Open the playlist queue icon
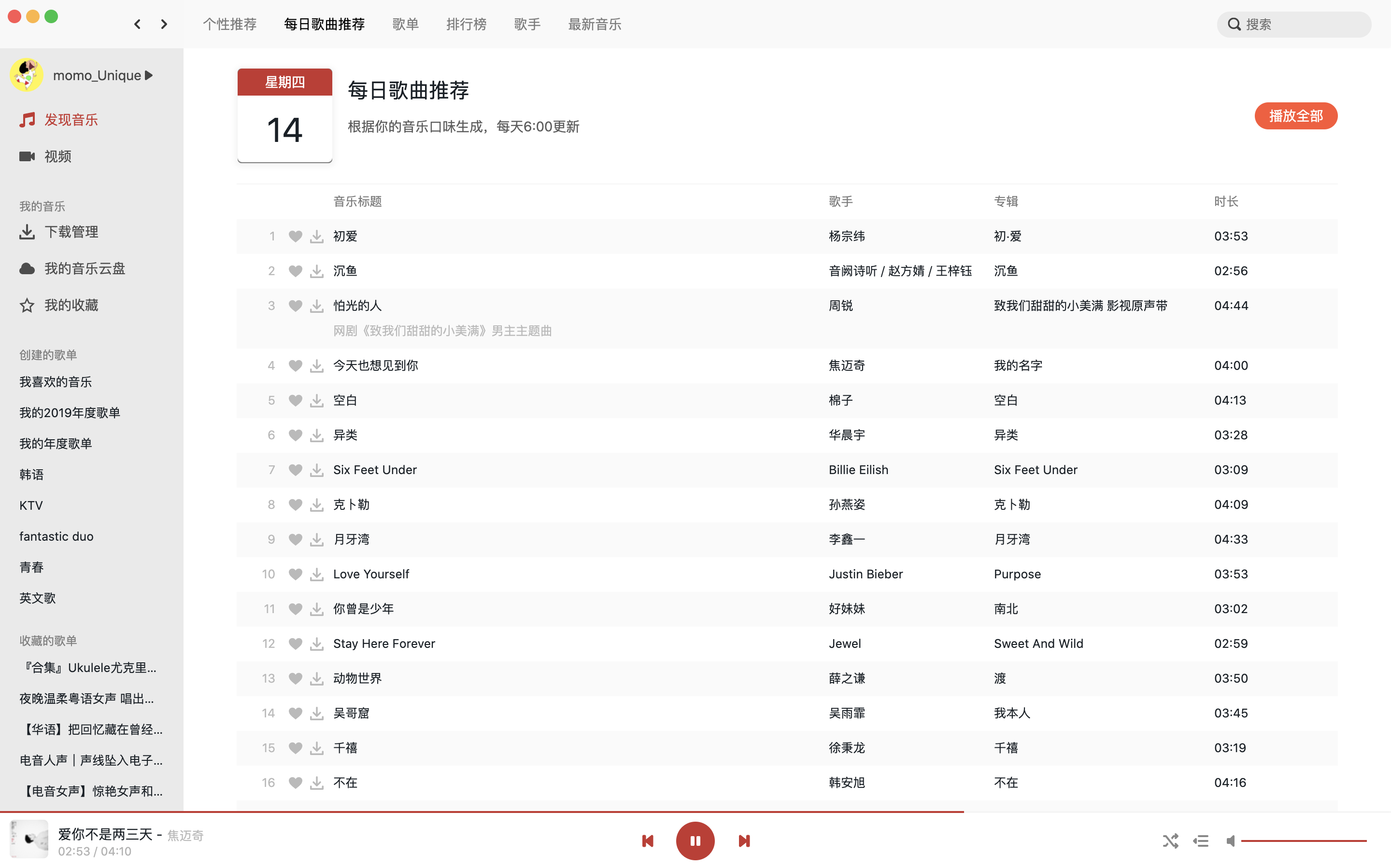 (x=1200, y=840)
